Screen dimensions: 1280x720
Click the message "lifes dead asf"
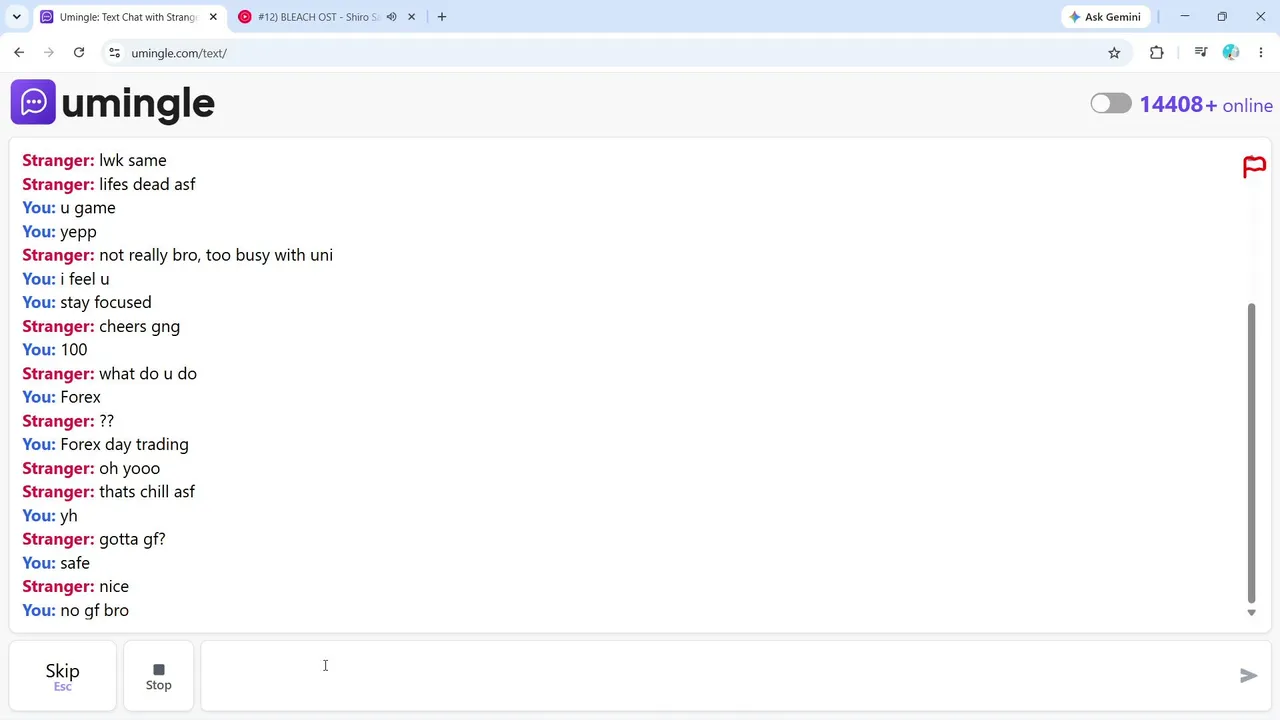coord(147,184)
